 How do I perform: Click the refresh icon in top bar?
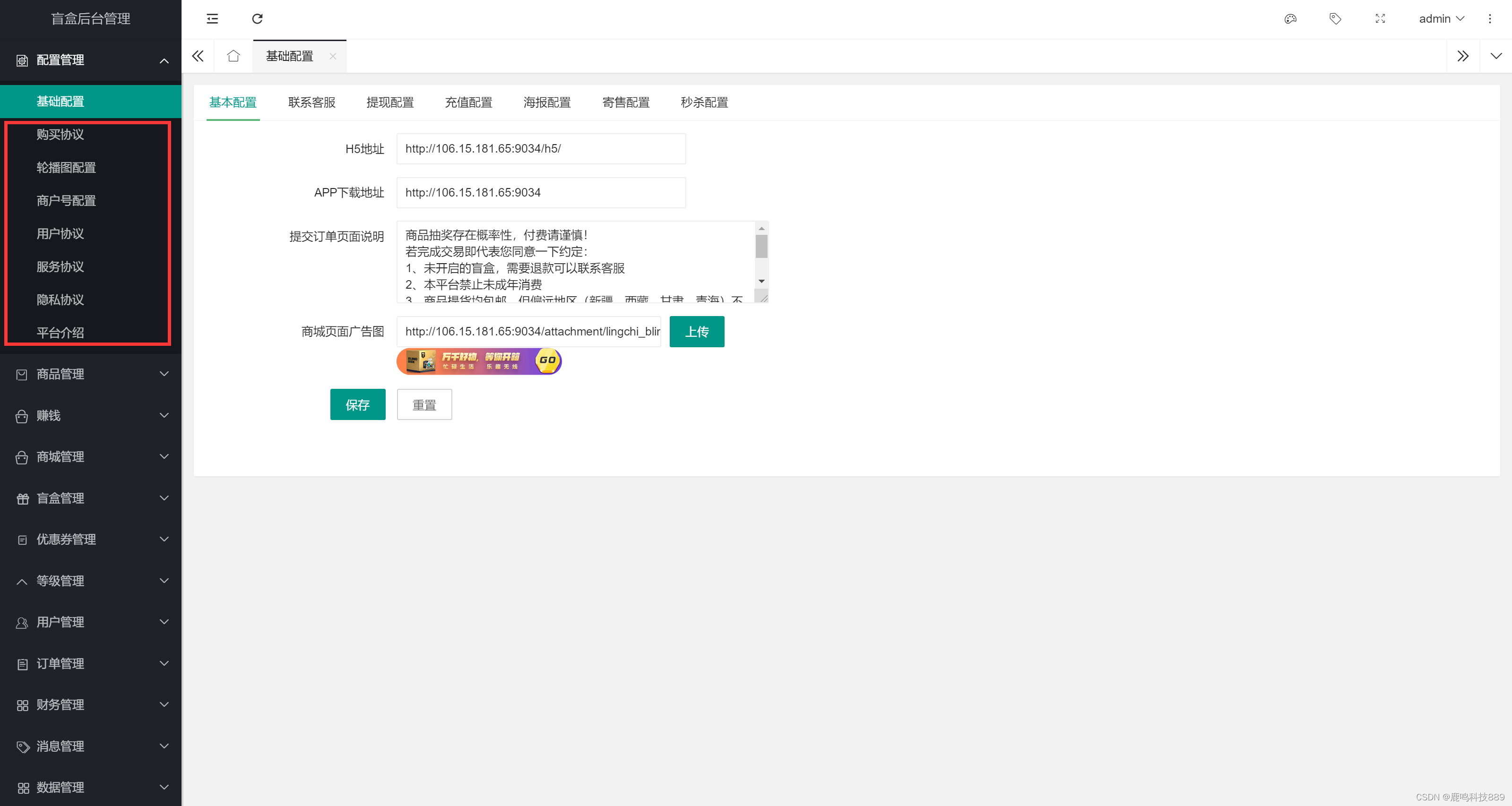pyautogui.click(x=257, y=19)
